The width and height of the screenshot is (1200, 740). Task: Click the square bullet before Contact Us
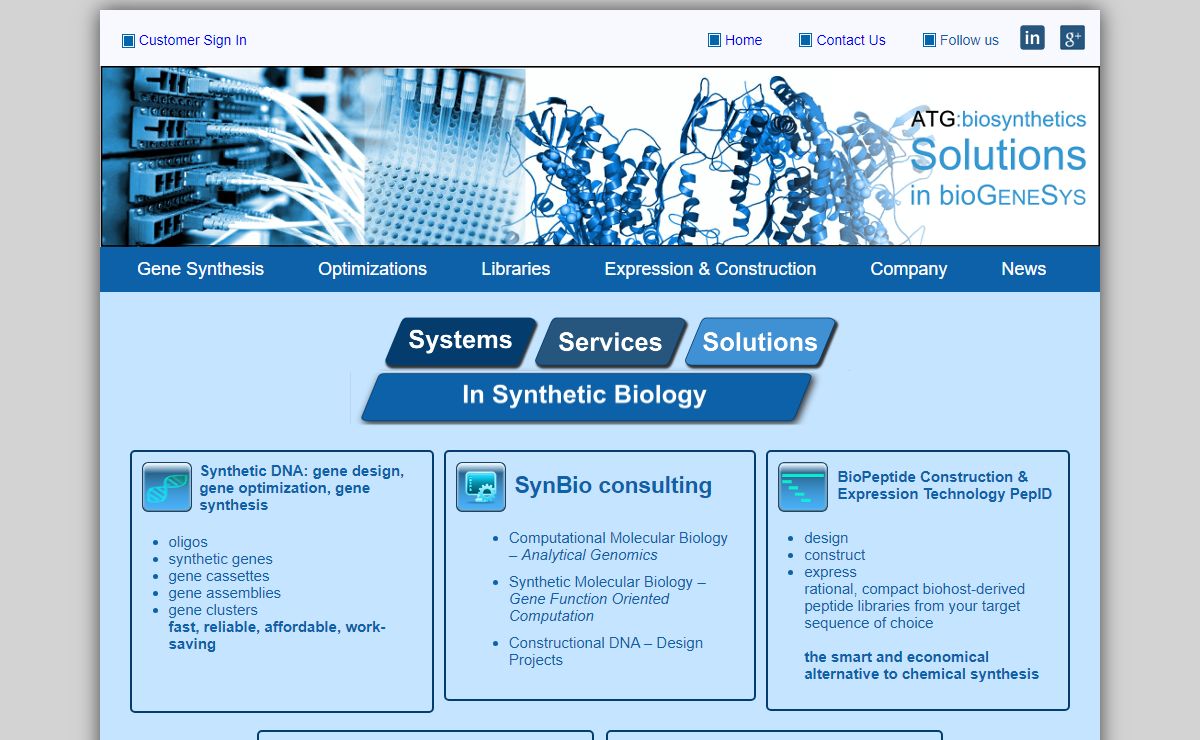pos(805,40)
